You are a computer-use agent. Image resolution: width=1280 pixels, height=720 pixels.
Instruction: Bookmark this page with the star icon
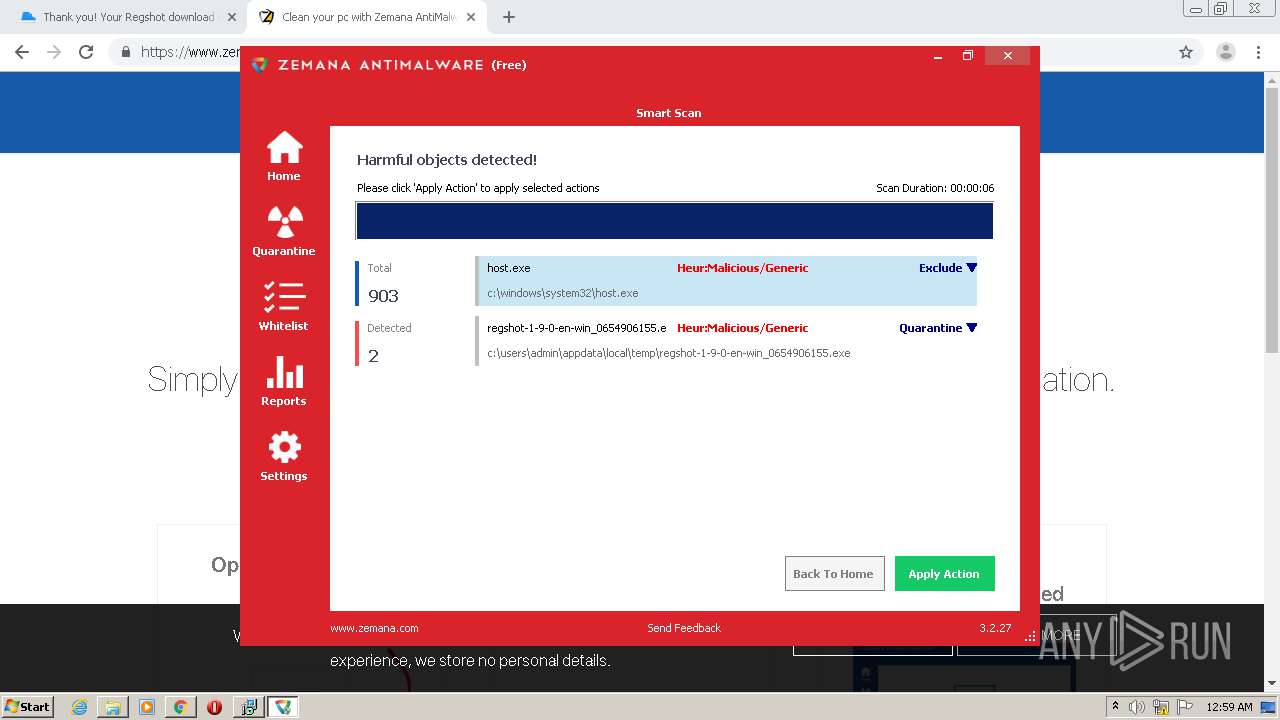click(x=1186, y=52)
